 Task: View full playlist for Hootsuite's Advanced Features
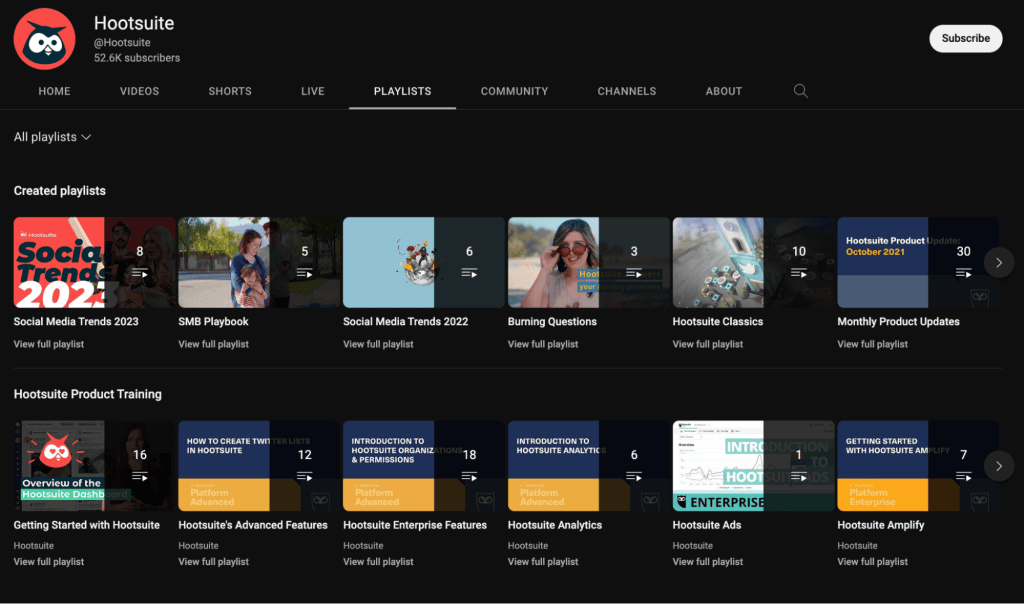pyautogui.click(x=214, y=562)
